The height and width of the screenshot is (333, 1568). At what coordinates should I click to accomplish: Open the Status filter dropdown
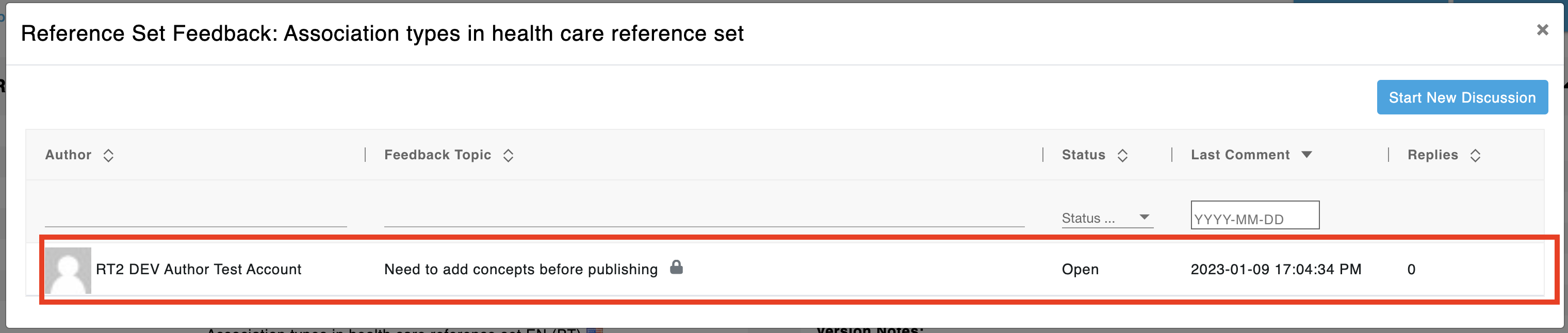[1106, 218]
